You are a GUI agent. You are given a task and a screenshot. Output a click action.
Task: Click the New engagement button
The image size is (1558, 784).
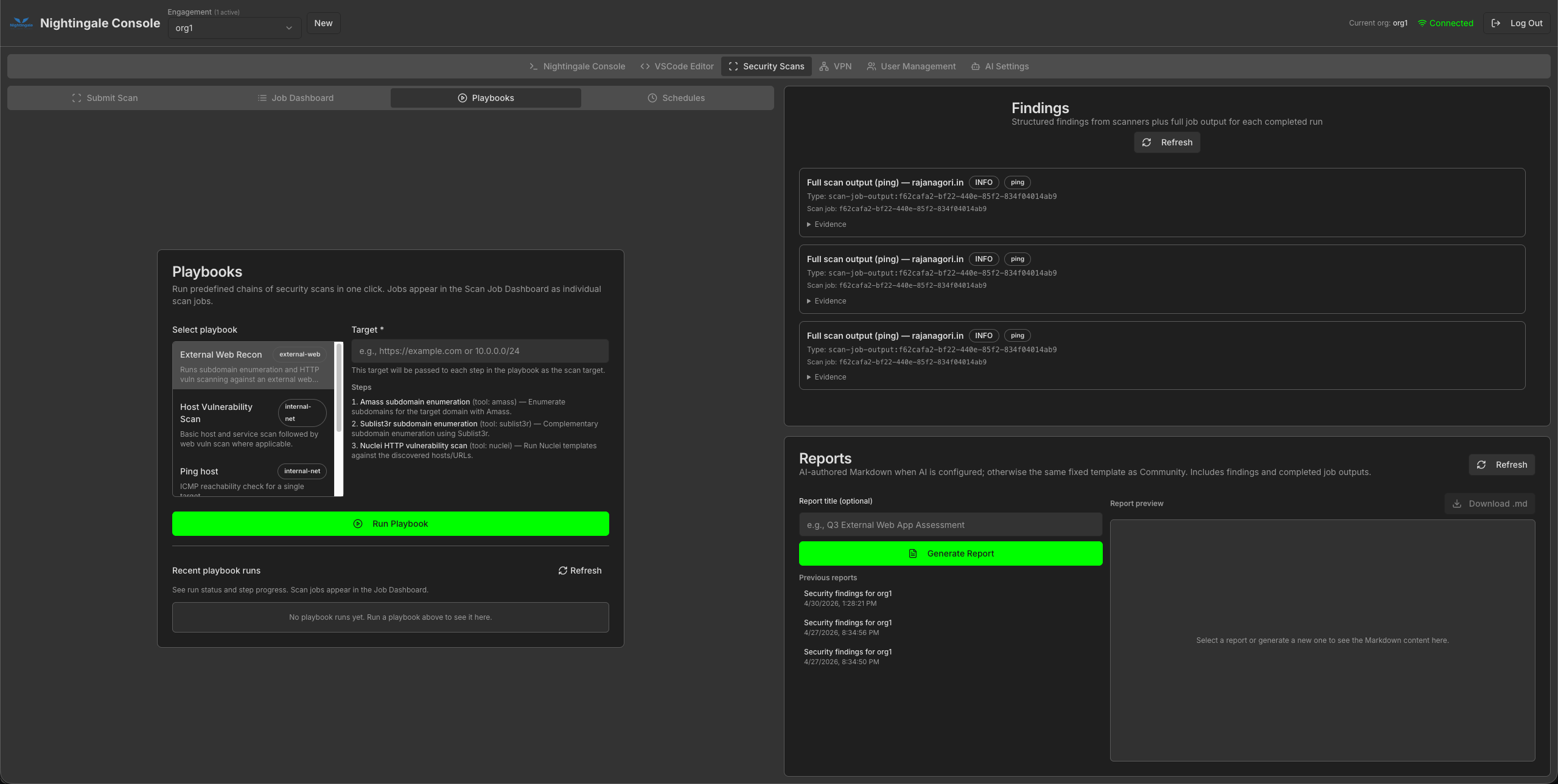tap(323, 23)
